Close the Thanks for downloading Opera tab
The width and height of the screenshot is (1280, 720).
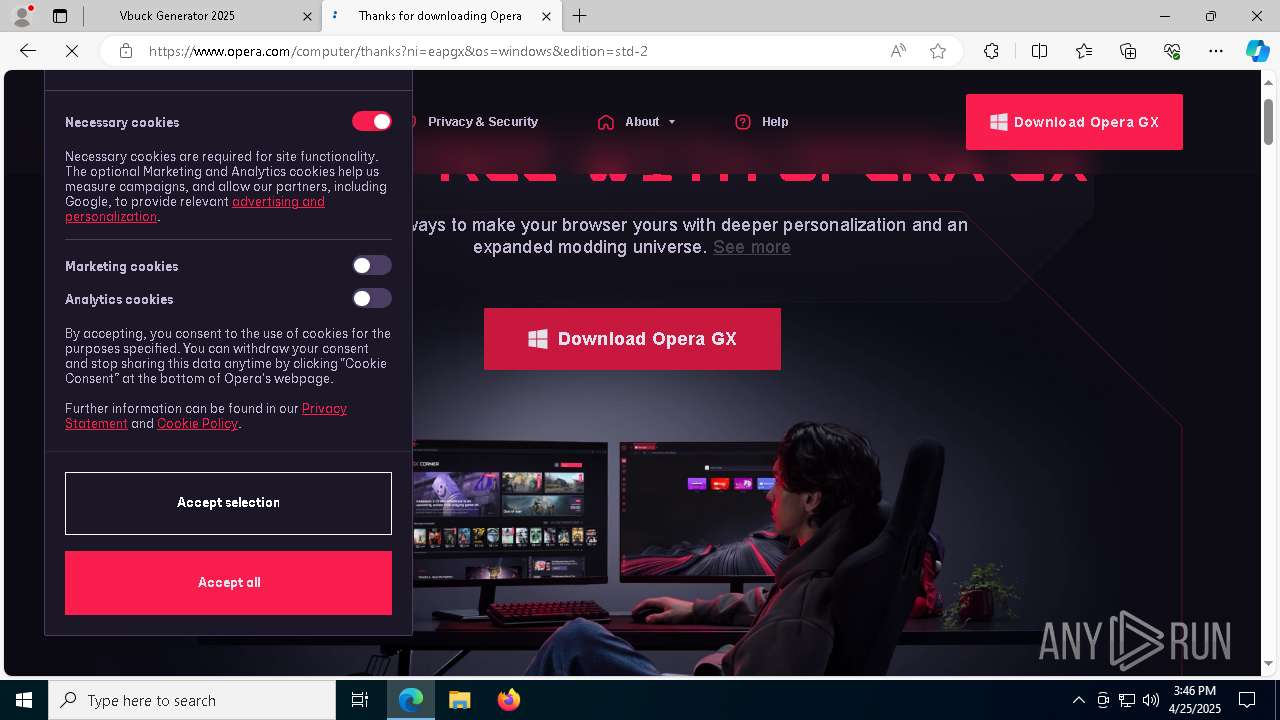[x=546, y=16]
